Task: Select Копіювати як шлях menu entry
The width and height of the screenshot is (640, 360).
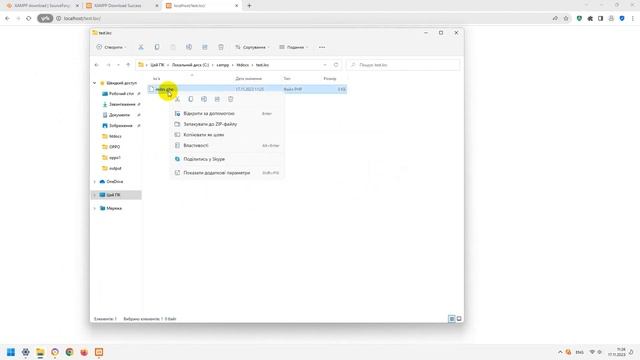Action: (227, 135)
